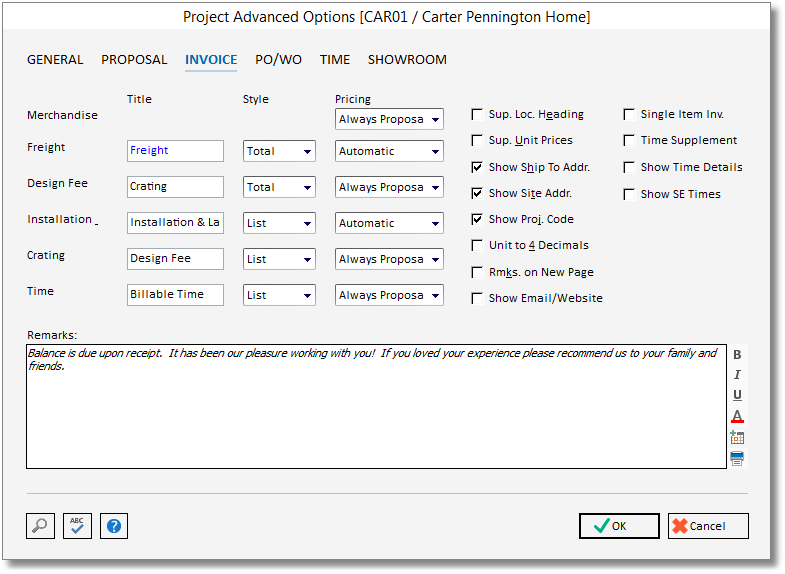The width and height of the screenshot is (785, 574).
Task: Toggle Sup. Unit Prices checkbox
Action: tap(477, 141)
